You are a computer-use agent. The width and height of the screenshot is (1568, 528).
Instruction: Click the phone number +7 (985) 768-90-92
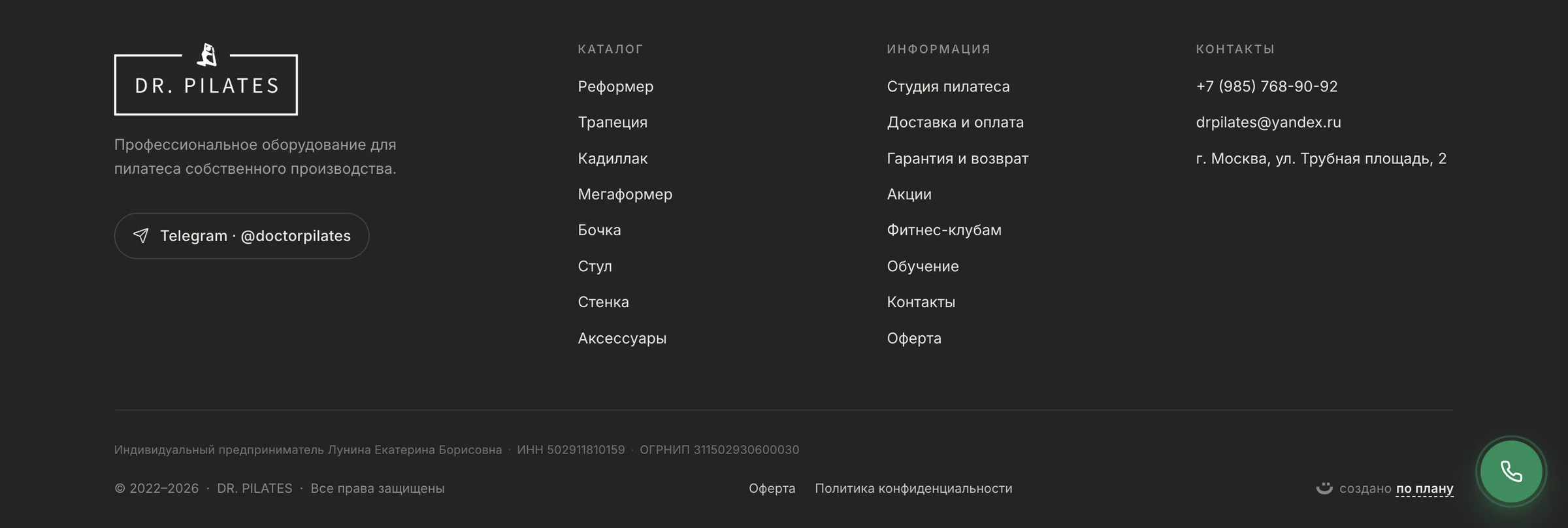(x=1267, y=86)
